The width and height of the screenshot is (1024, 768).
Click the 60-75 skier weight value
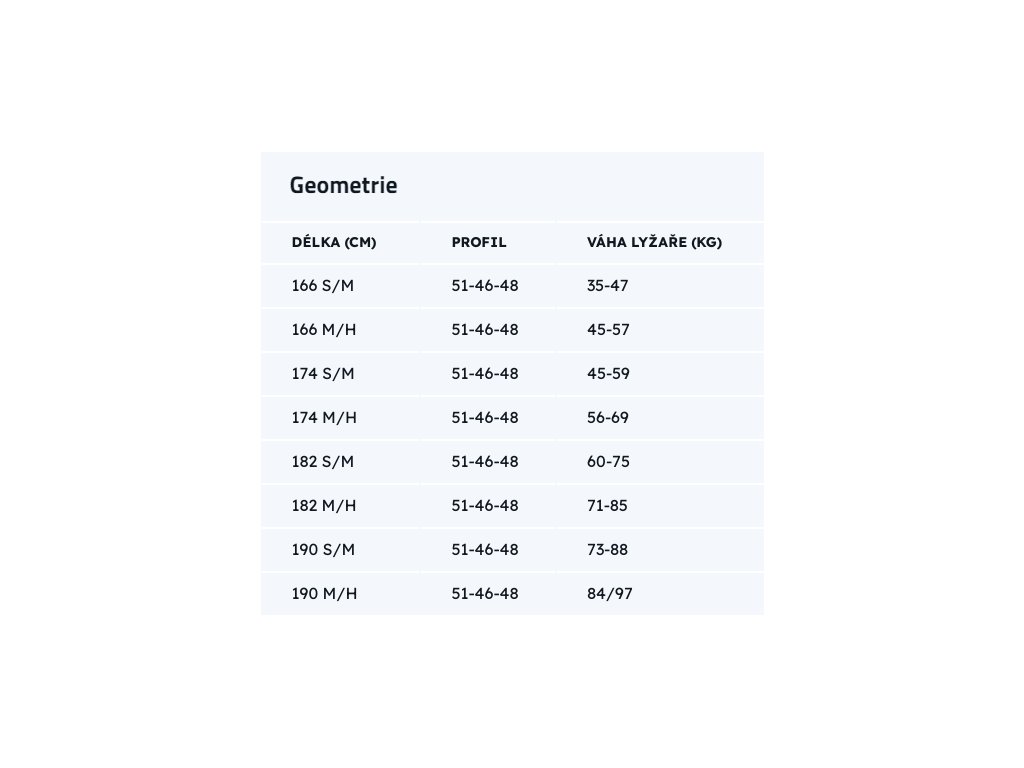608,462
